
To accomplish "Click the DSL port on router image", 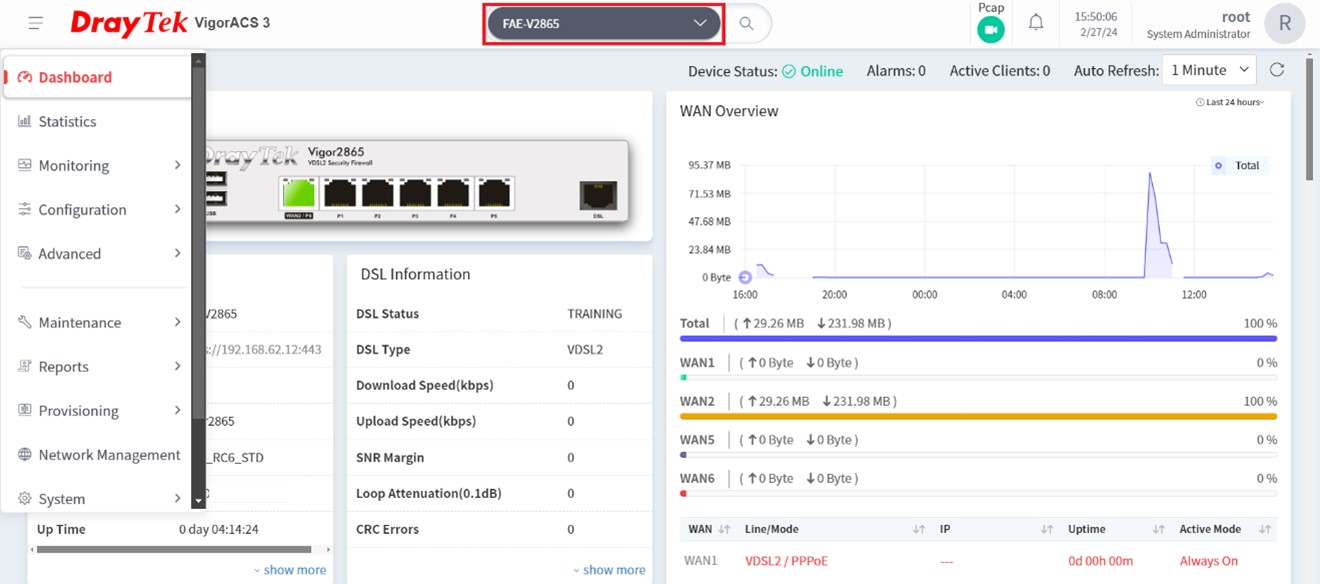I will (x=598, y=194).
